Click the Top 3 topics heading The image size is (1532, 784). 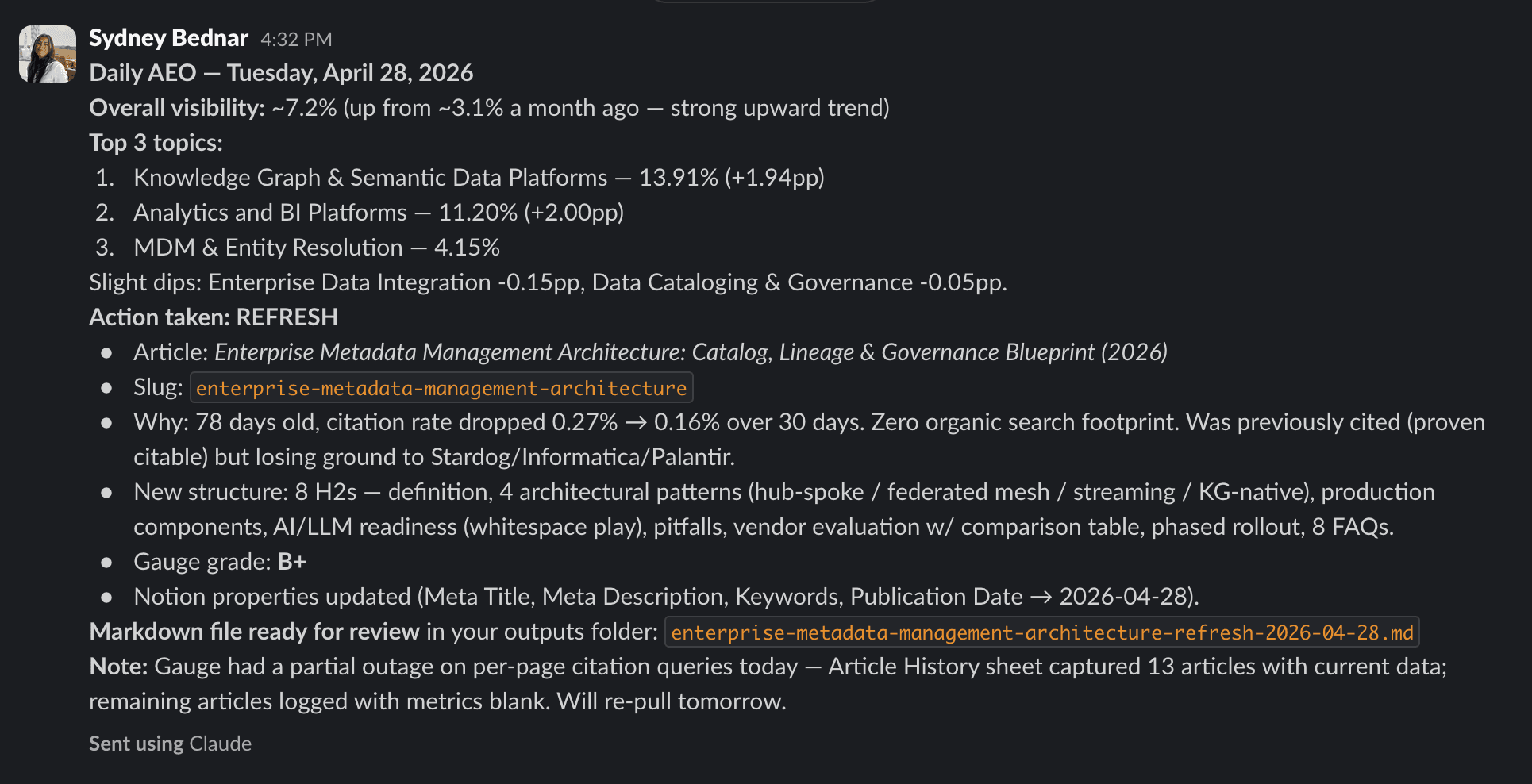pyautogui.click(x=156, y=143)
